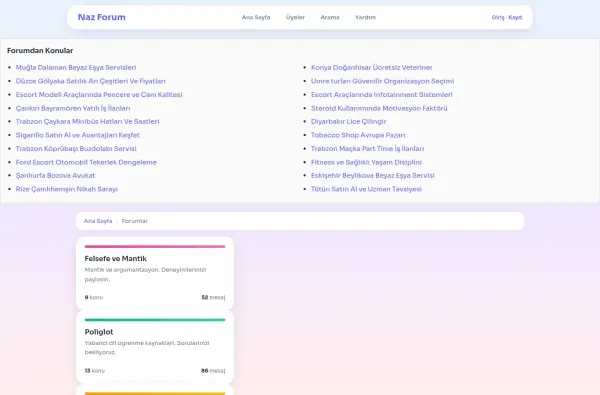
Task: Open Escort Modeli Pencere ve Cam Kalitesi topic
Action: (x=99, y=95)
